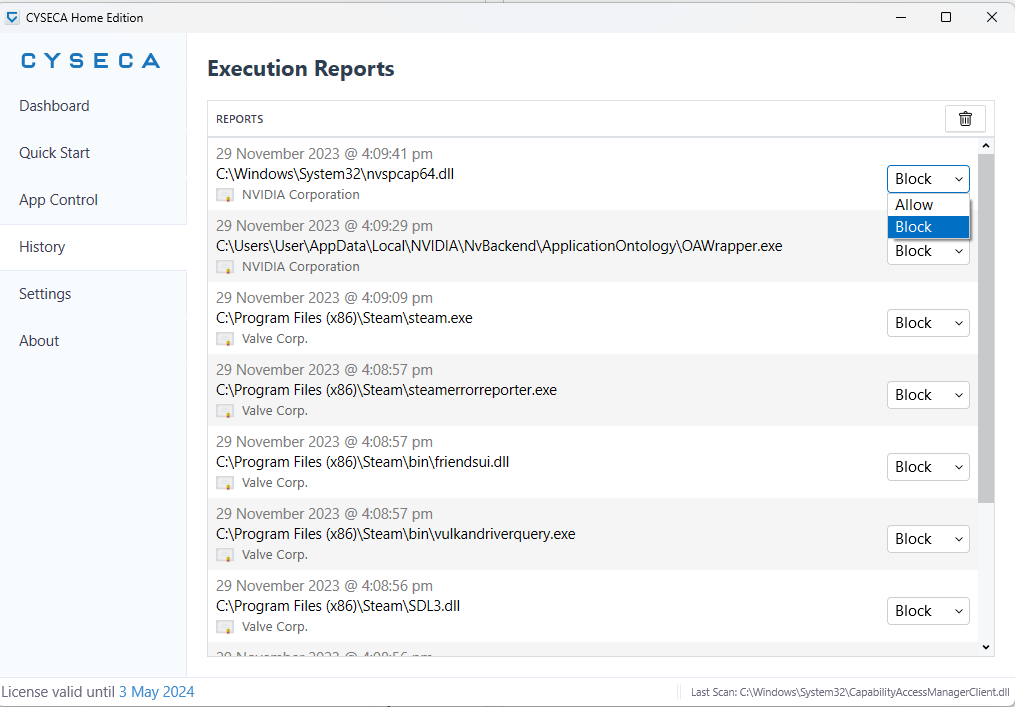Click the 4:09:09 pm timestamp
Viewport: 1015px width, 707px height.
point(324,298)
